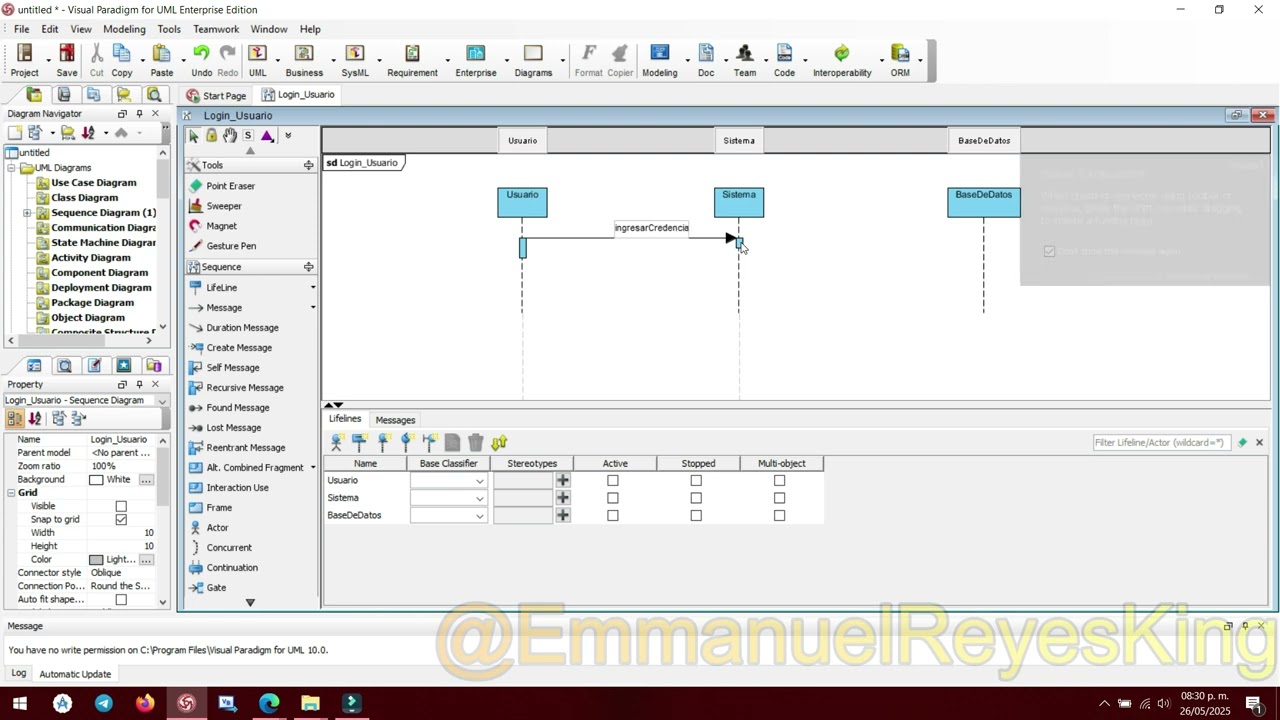Screen dimensions: 1280x720
Task: Click the Code toolbar icon
Action: click(x=784, y=60)
